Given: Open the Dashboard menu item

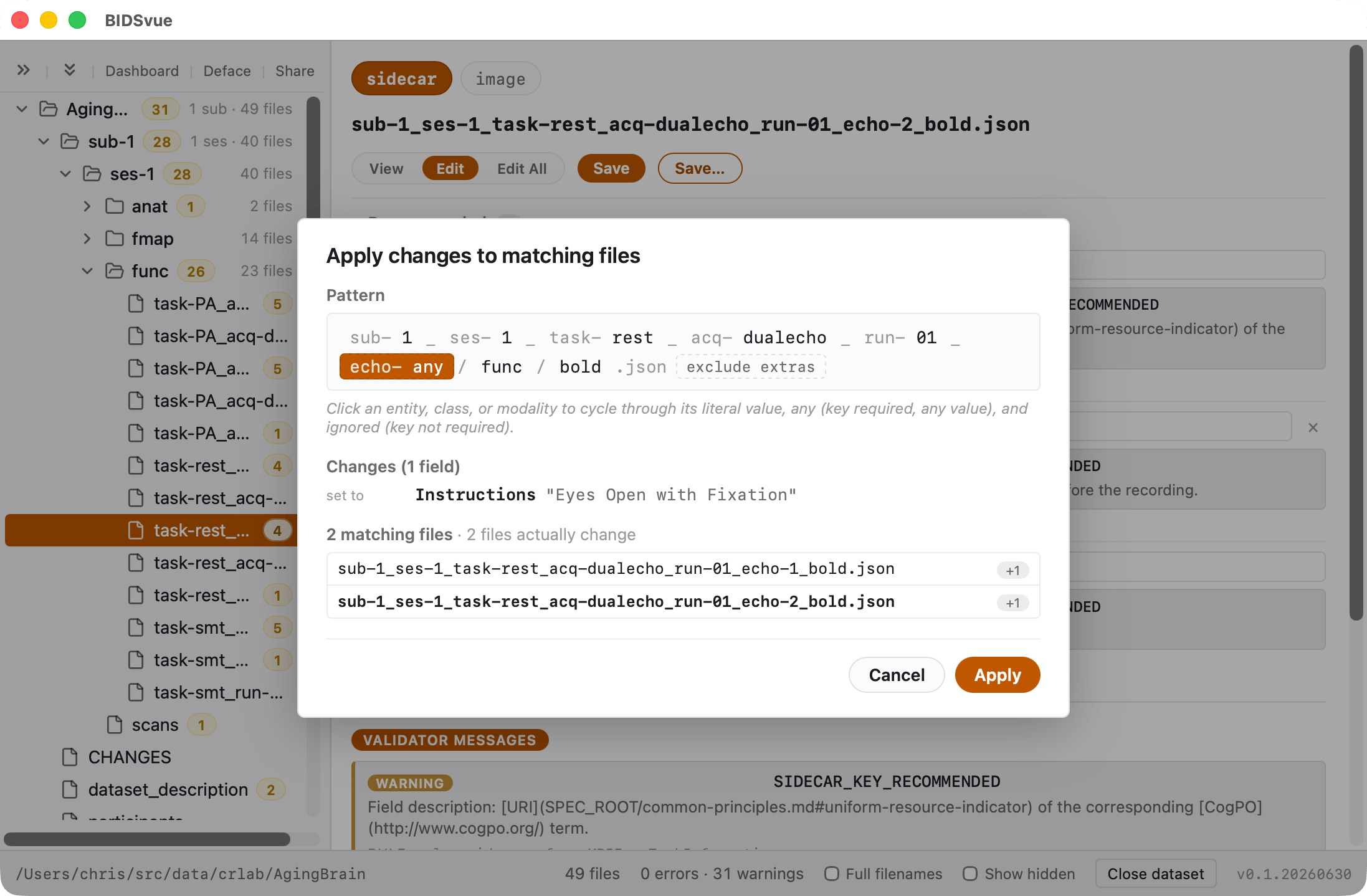Looking at the screenshot, I should point(142,71).
